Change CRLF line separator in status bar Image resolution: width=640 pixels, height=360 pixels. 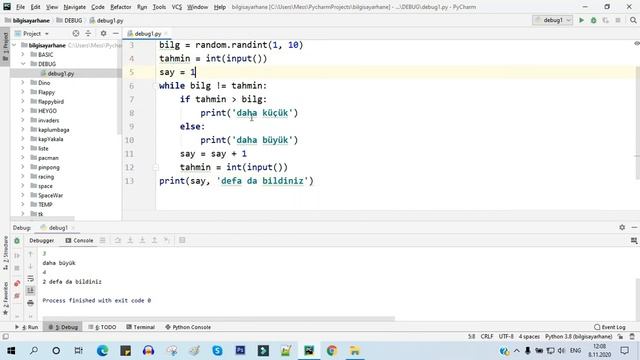pos(487,337)
